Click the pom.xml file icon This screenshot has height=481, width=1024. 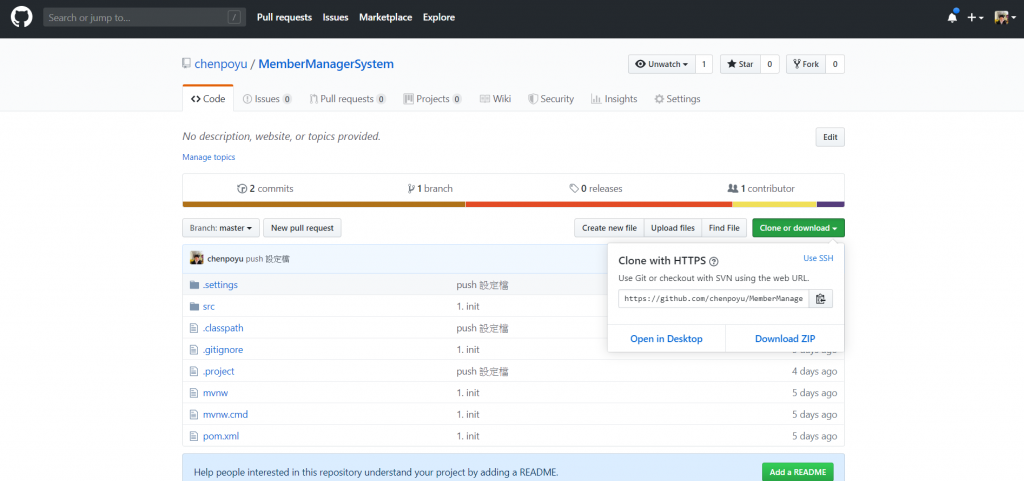coord(193,436)
